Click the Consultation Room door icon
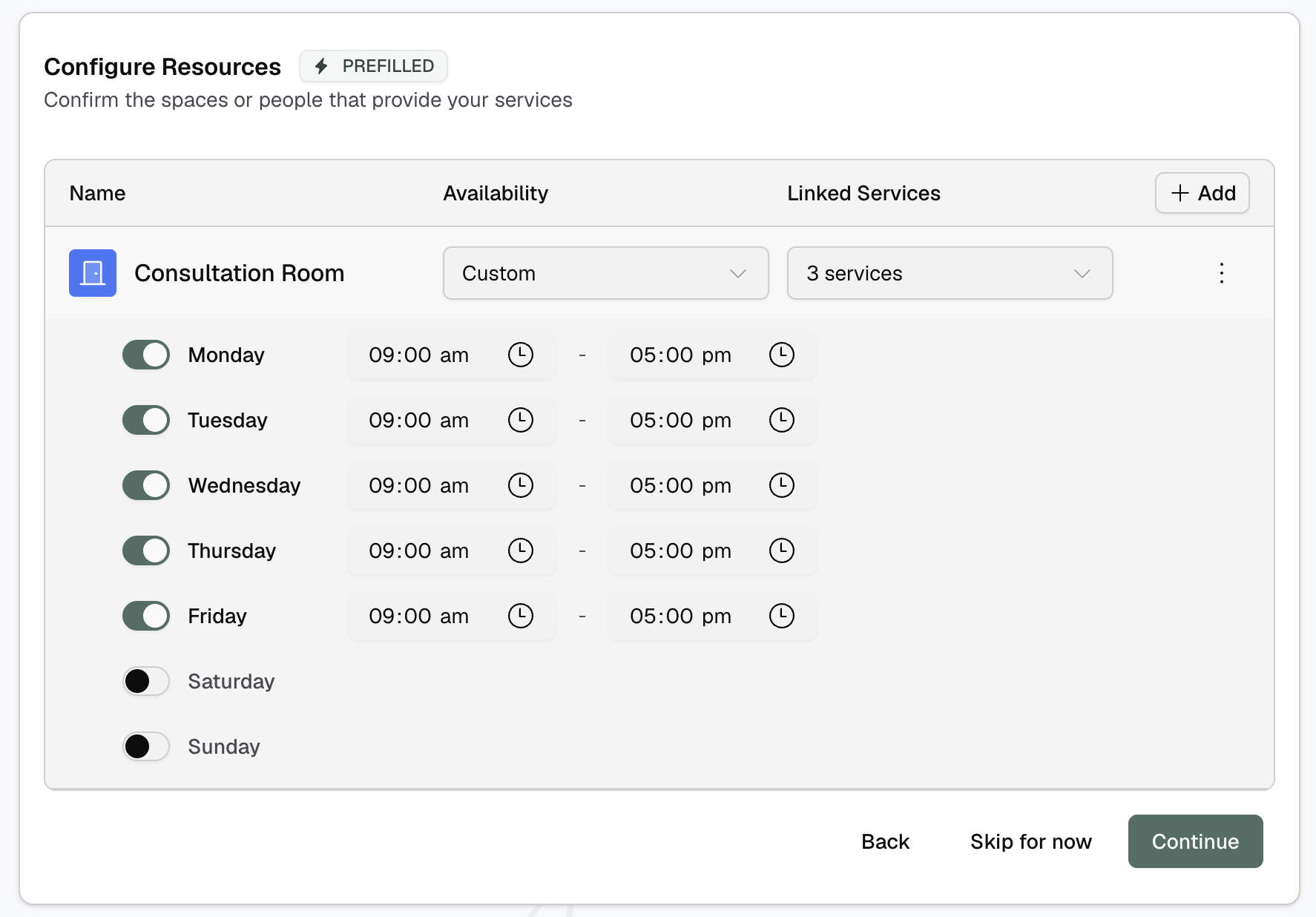The height and width of the screenshot is (917, 1316). (x=92, y=273)
